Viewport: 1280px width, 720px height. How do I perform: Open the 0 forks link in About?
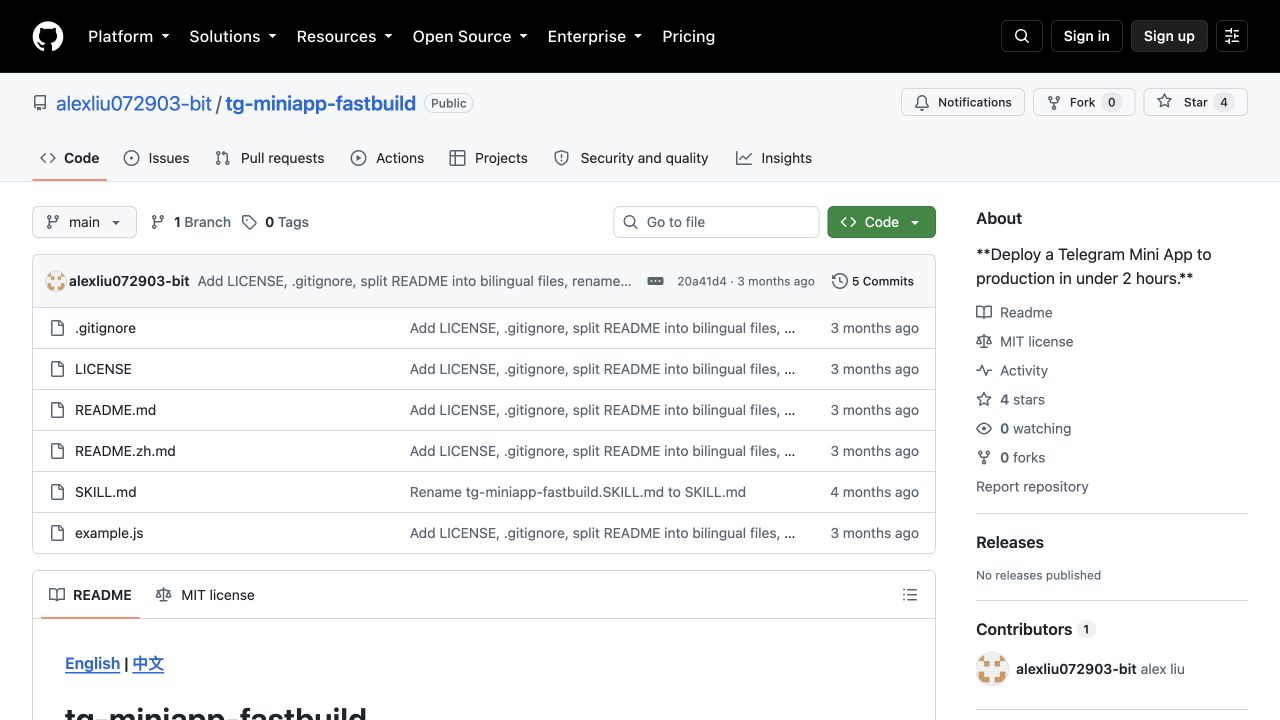click(1010, 457)
